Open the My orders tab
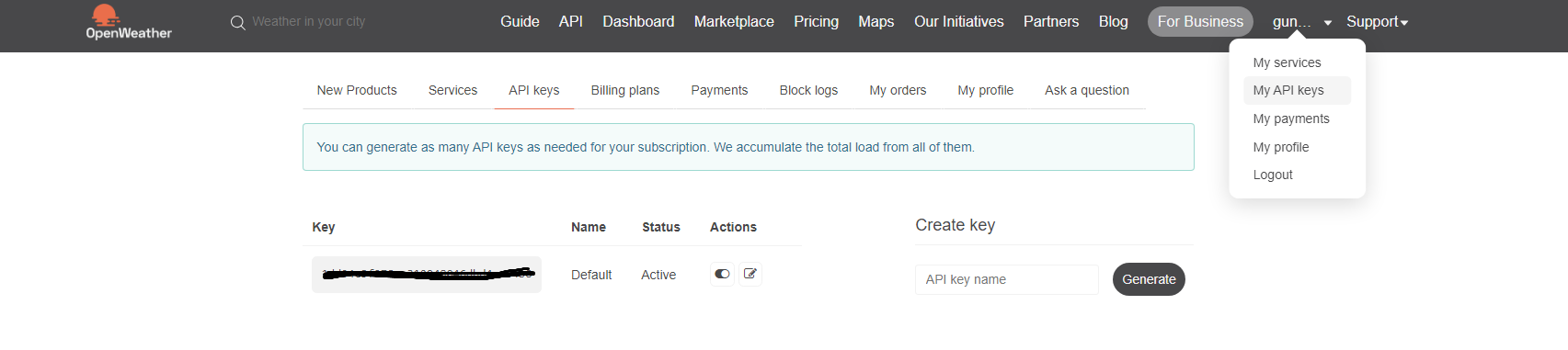 click(x=898, y=90)
